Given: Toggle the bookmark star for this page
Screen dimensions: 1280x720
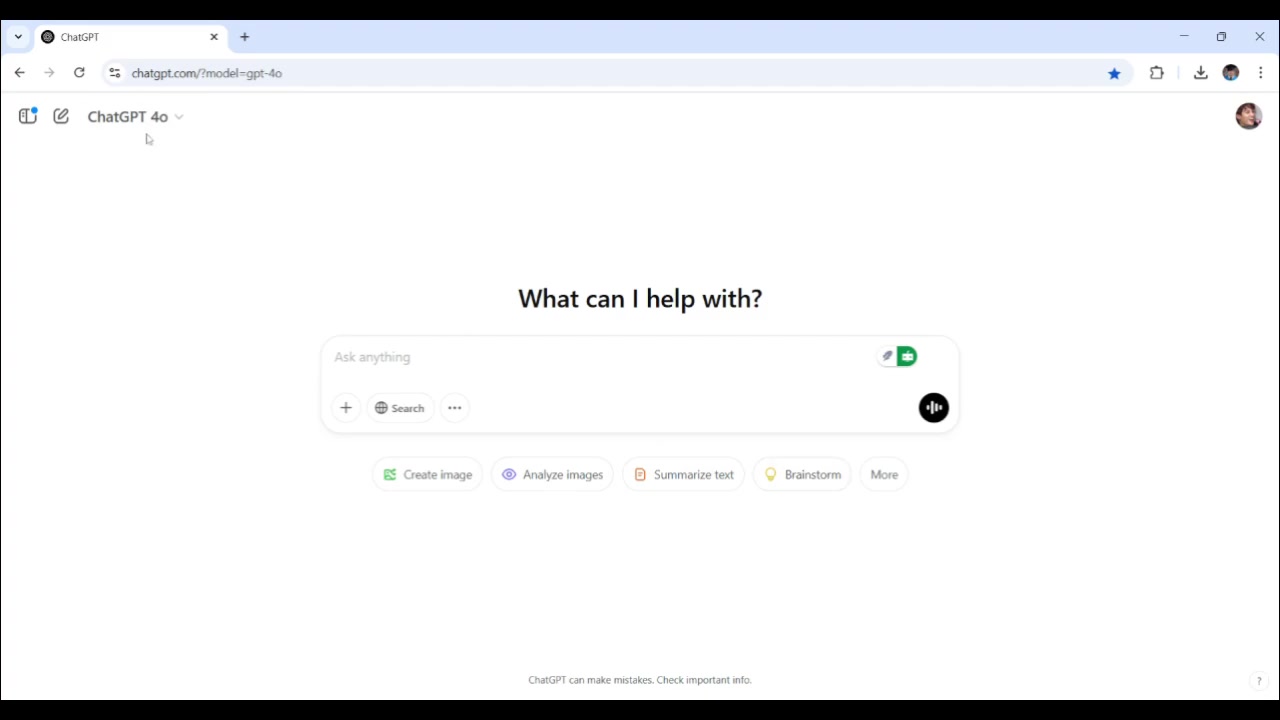Looking at the screenshot, I should (1114, 73).
